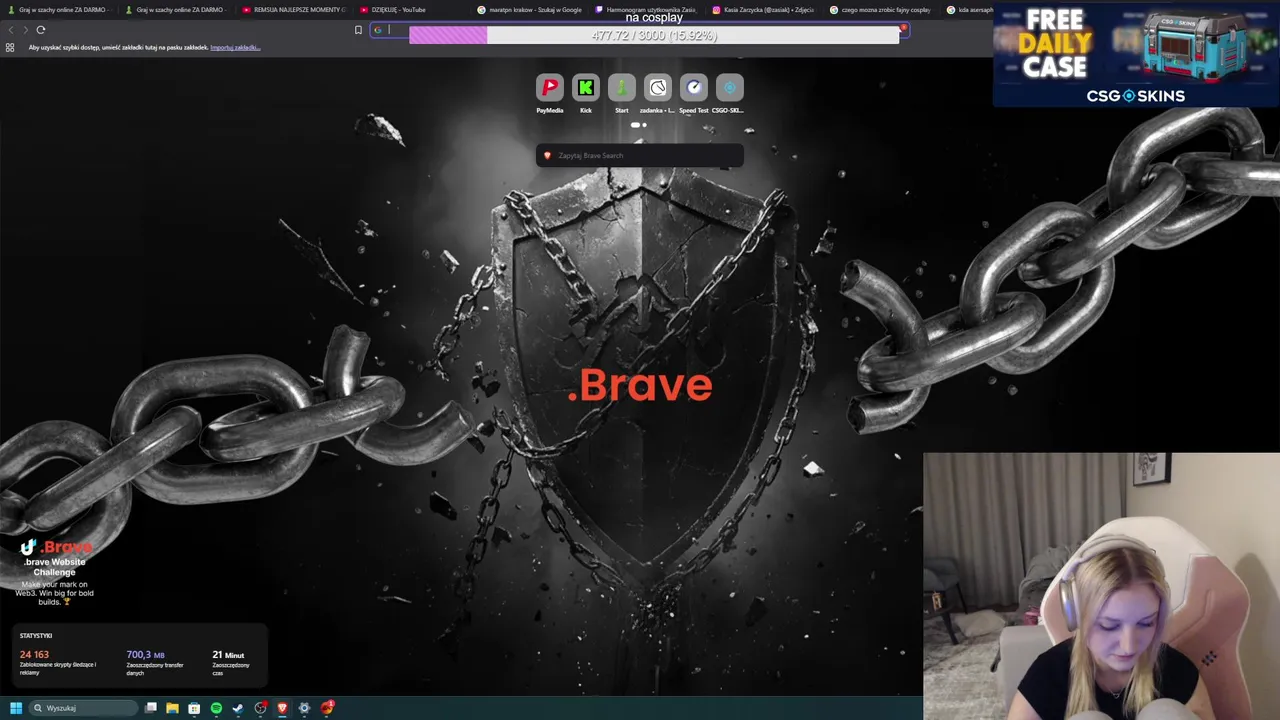Focus the address bar field
This screenshot has height=720, width=1280.
click(x=640, y=30)
